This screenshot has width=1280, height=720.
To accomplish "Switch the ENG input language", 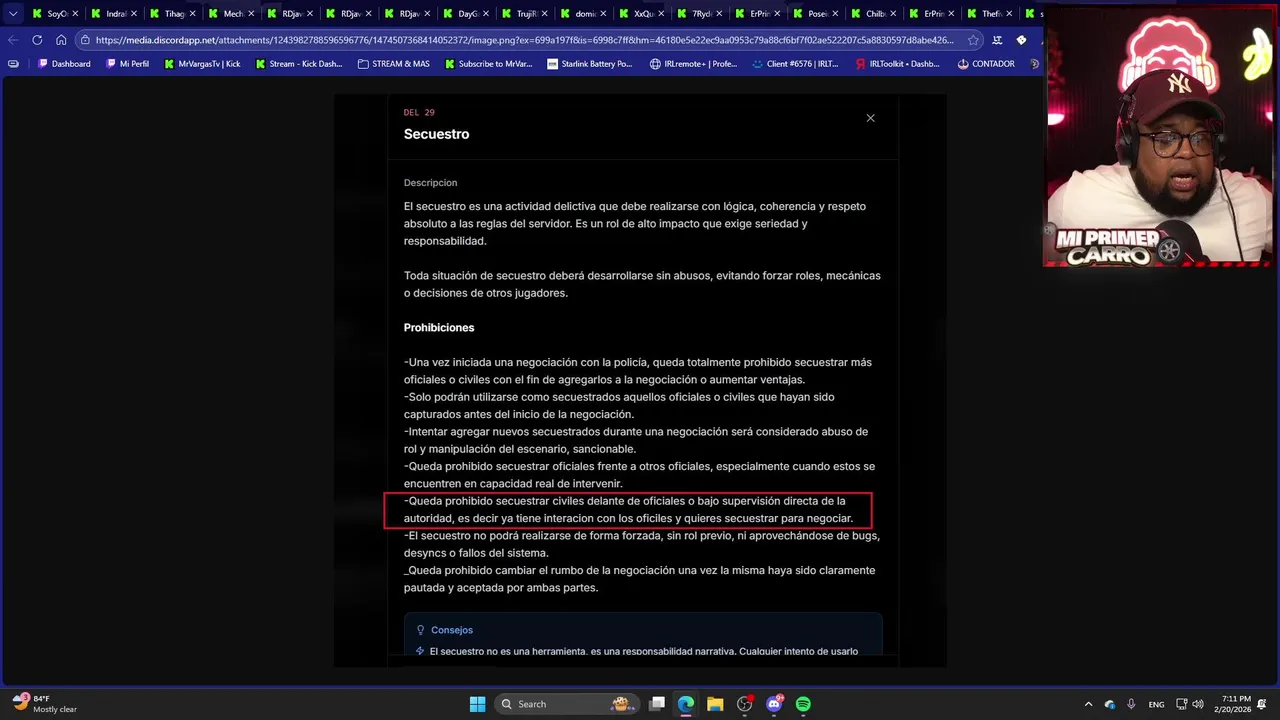I will [1156, 704].
